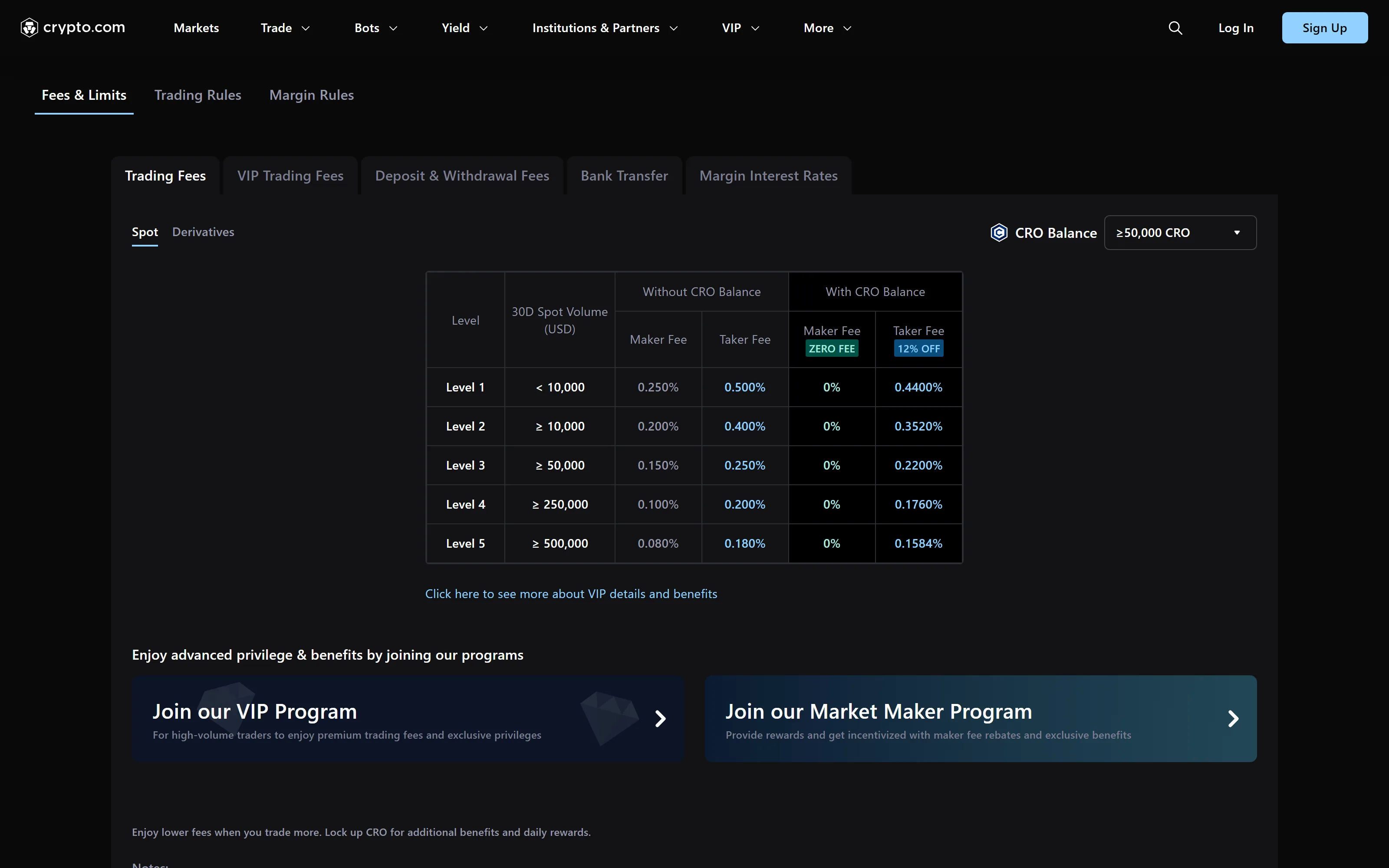Screen dimensions: 1389x868
Task: Expand the Bots menu
Action: click(376, 27)
